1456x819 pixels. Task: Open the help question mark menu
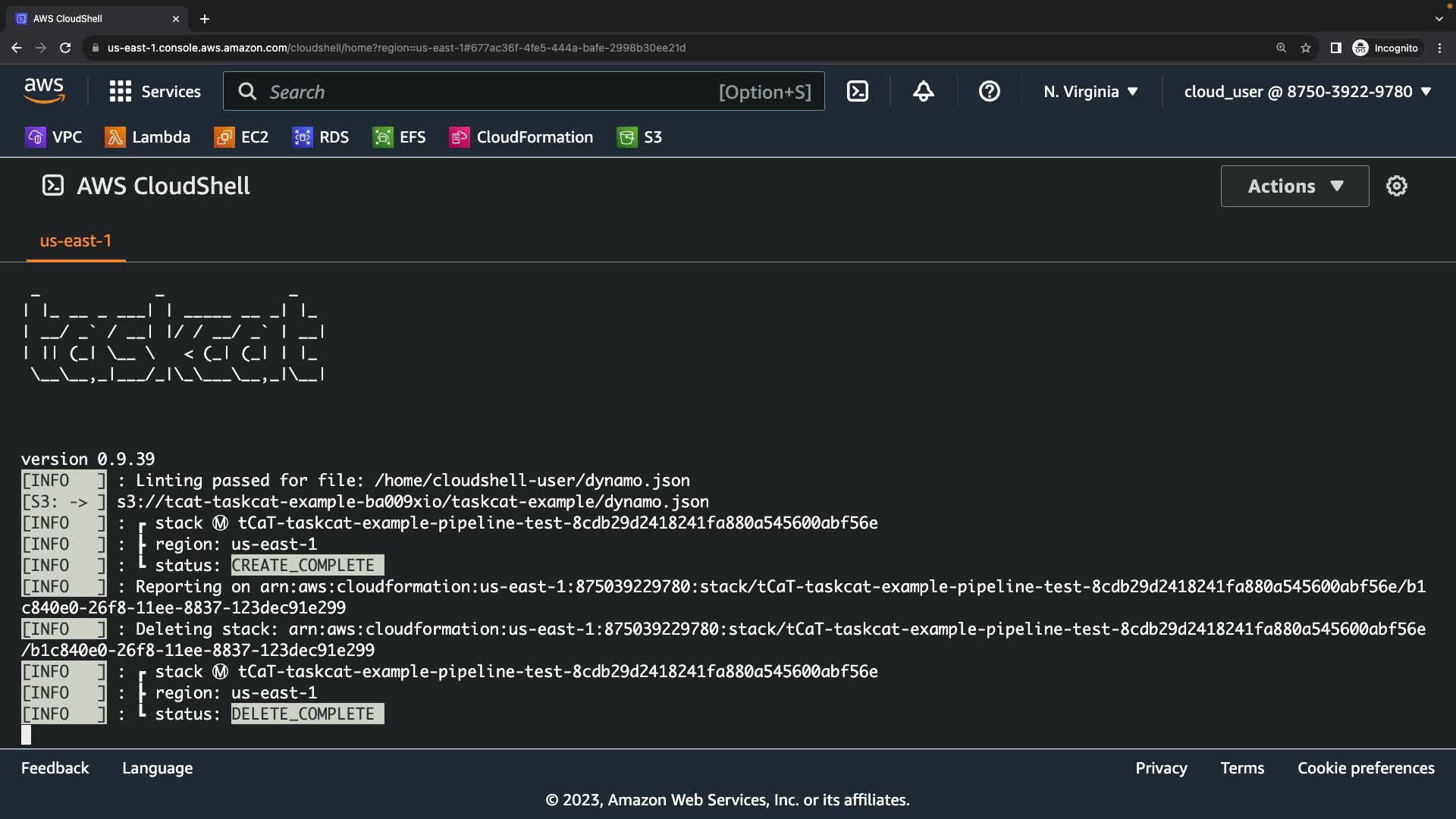[989, 92]
